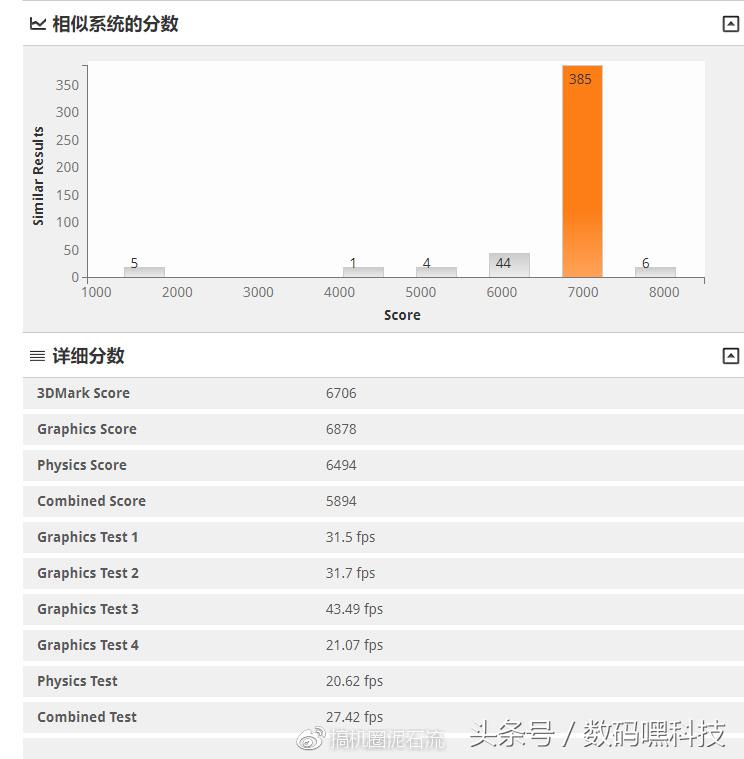Click the 7000 x-axis label
The width and height of the screenshot is (744, 759).
583,292
